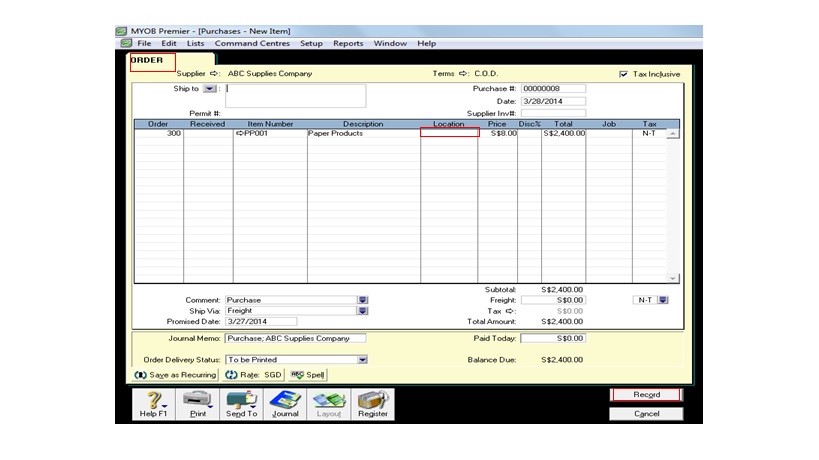Click the Ship to address field
This screenshot has height=460, width=819.
[296, 96]
